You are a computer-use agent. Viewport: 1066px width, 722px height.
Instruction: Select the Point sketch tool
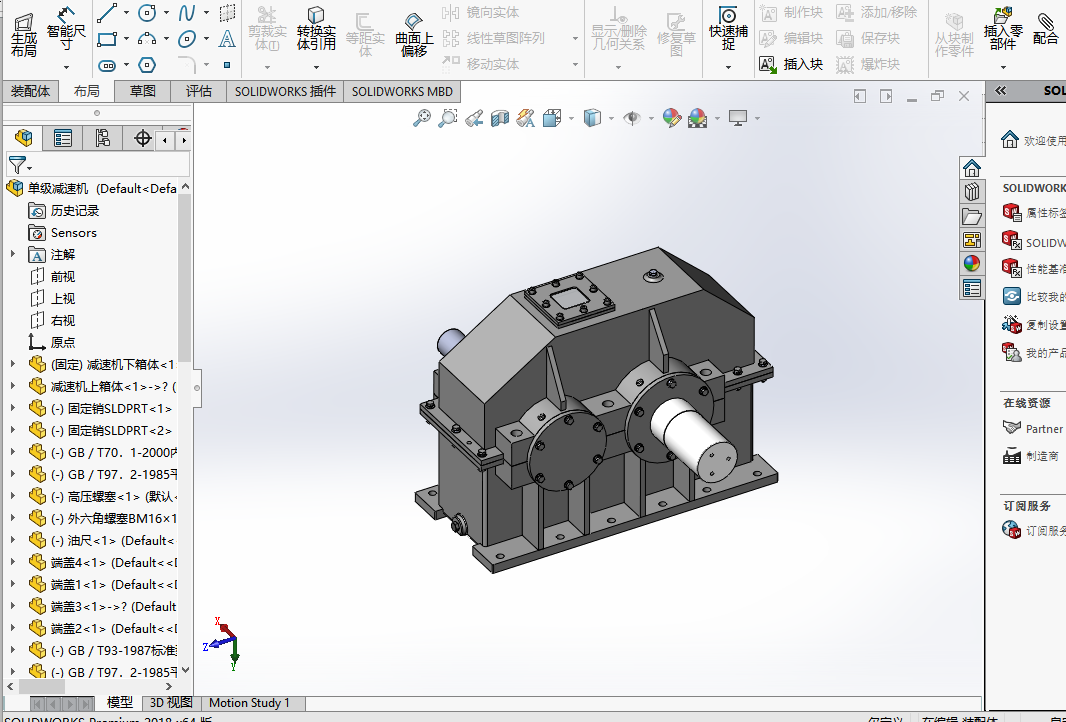pos(227,65)
